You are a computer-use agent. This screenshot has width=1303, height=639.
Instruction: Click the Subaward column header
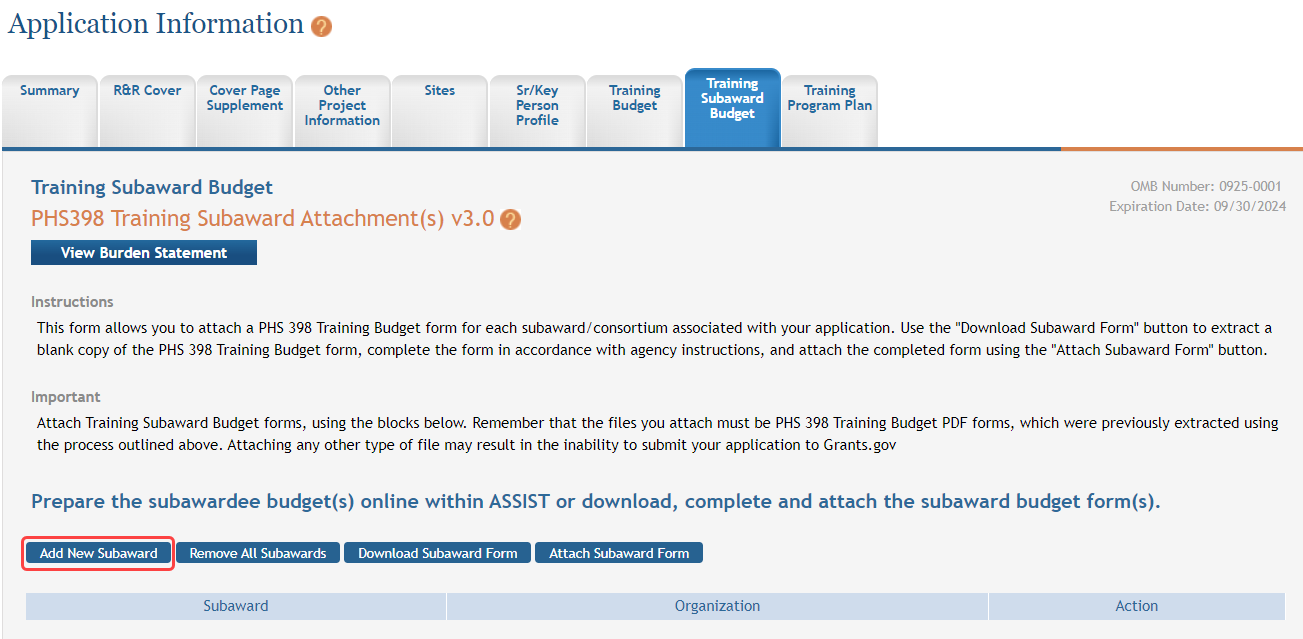(x=236, y=606)
